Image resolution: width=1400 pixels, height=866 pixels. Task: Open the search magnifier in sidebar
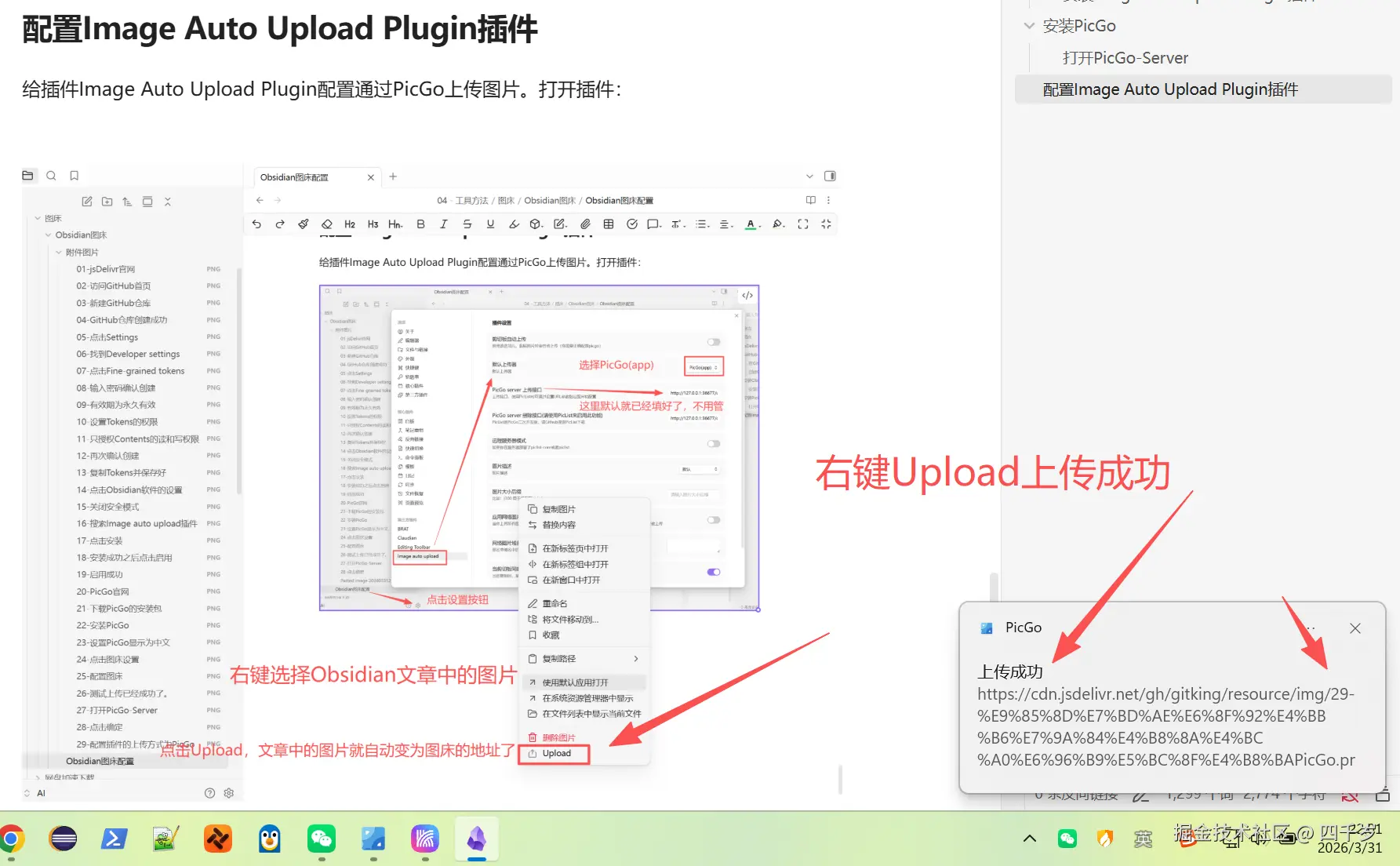point(51,176)
